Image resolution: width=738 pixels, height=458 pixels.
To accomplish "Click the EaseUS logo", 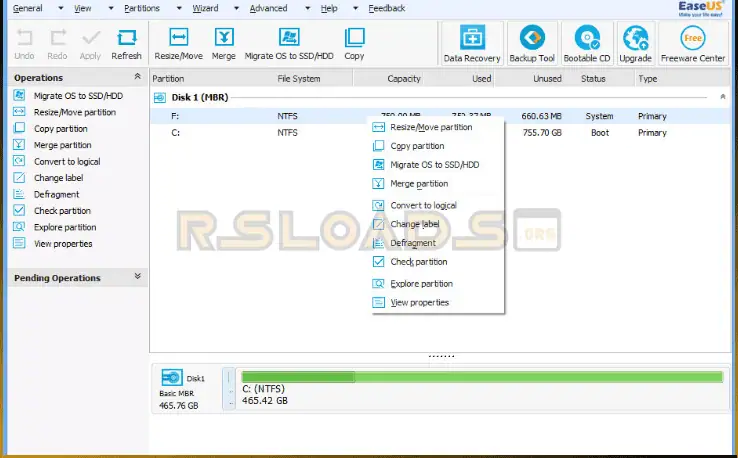I will (700, 8).
